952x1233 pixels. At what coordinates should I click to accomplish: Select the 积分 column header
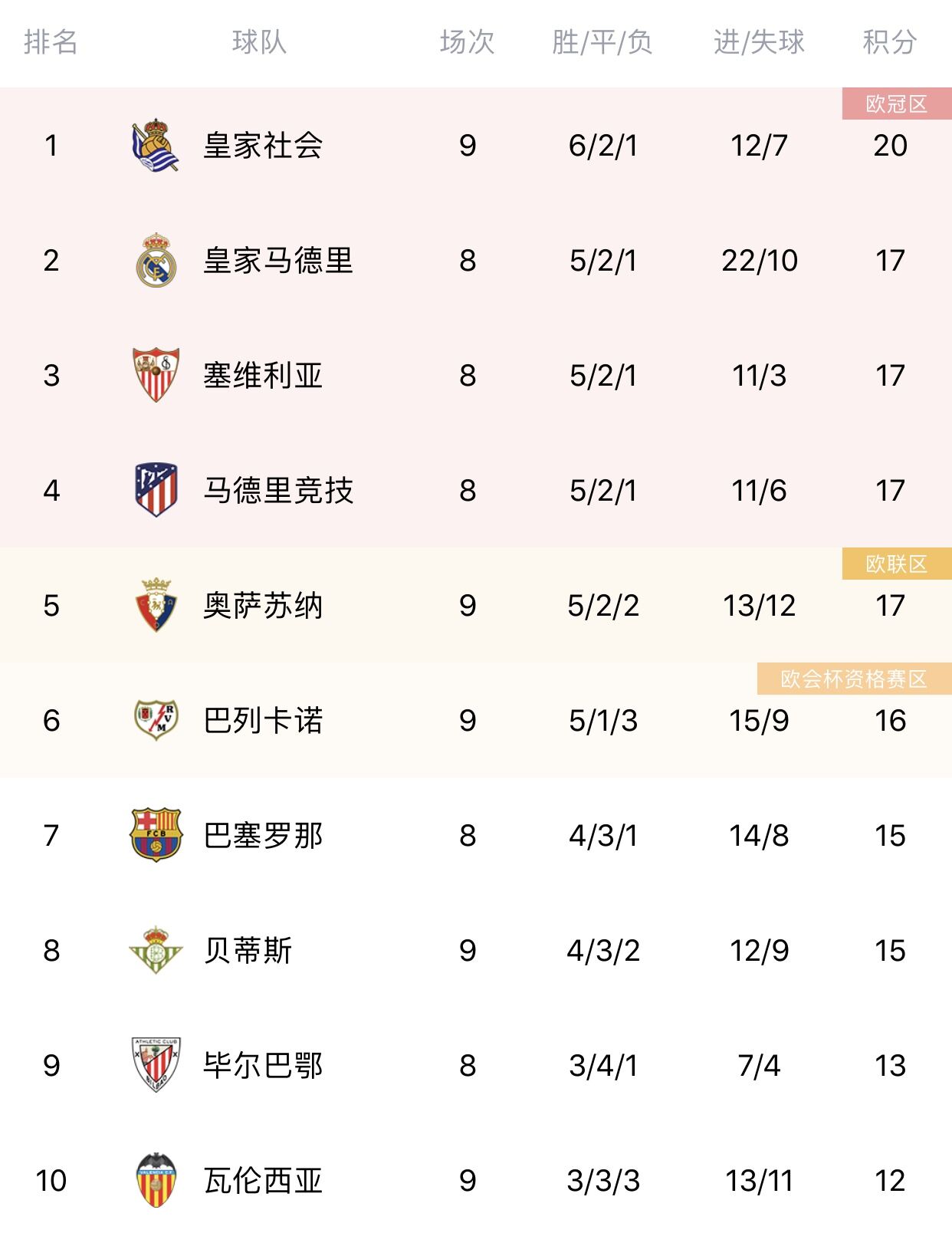click(890, 42)
